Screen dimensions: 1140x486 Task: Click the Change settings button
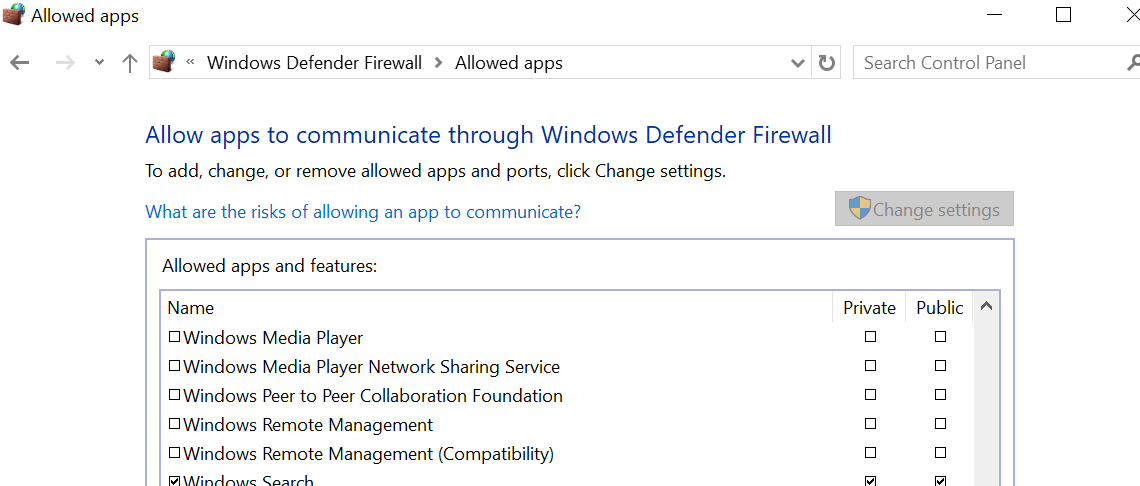tap(924, 209)
